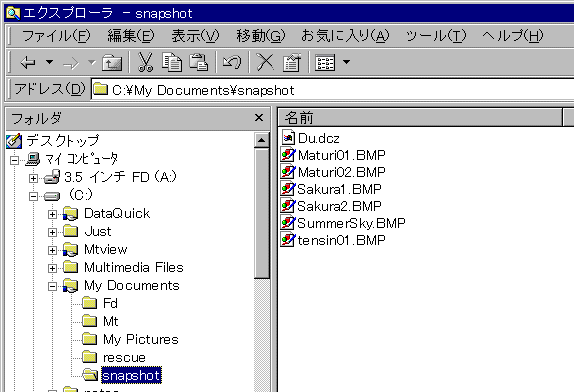The width and height of the screenshot is (574, 392).
Task: Click the Views toolbar icon
Action: tap(325, 63)
